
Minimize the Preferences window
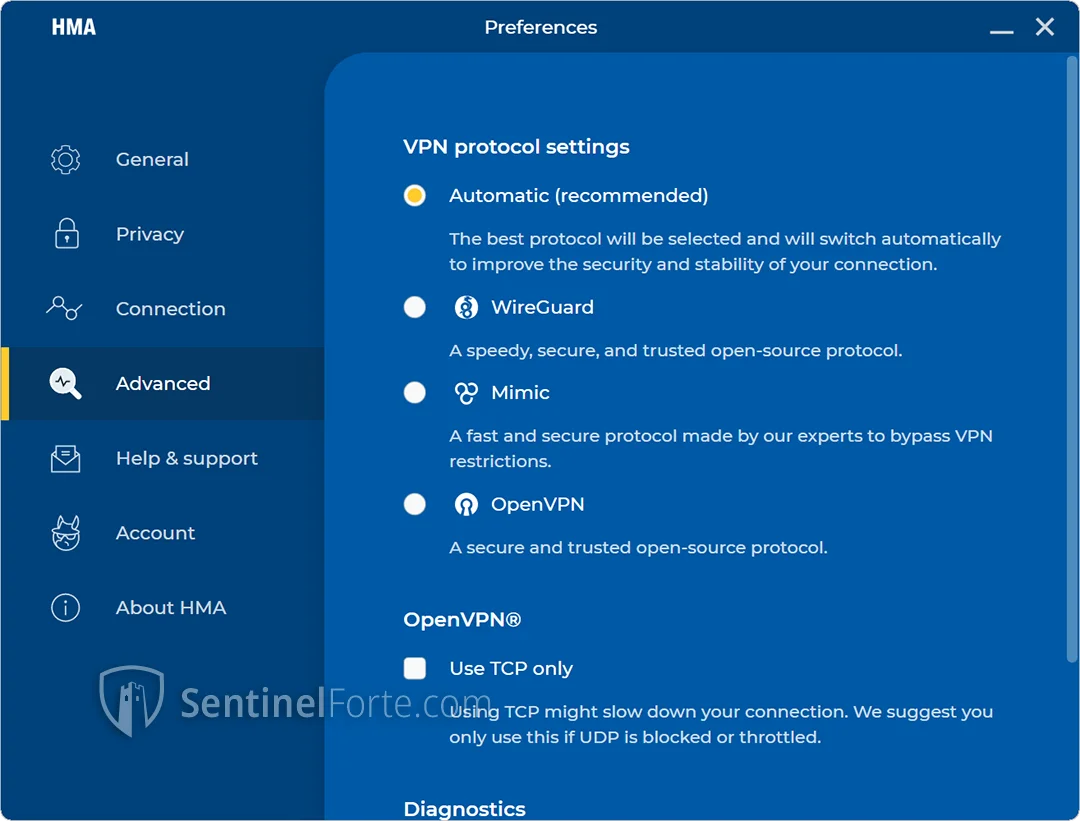[x=1002, y=29]
